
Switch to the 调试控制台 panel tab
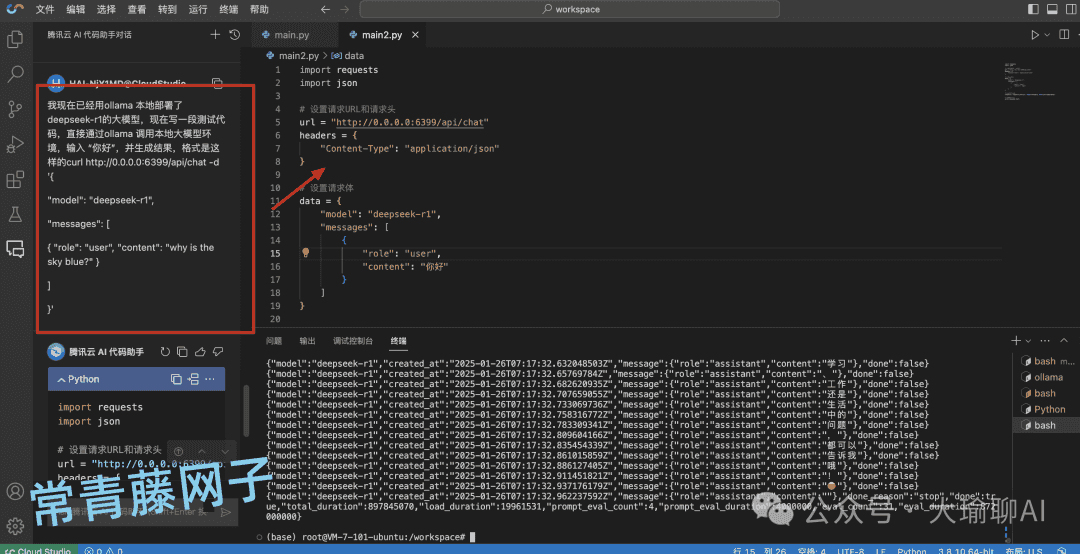pyautogui.click(x=353, y=340)
